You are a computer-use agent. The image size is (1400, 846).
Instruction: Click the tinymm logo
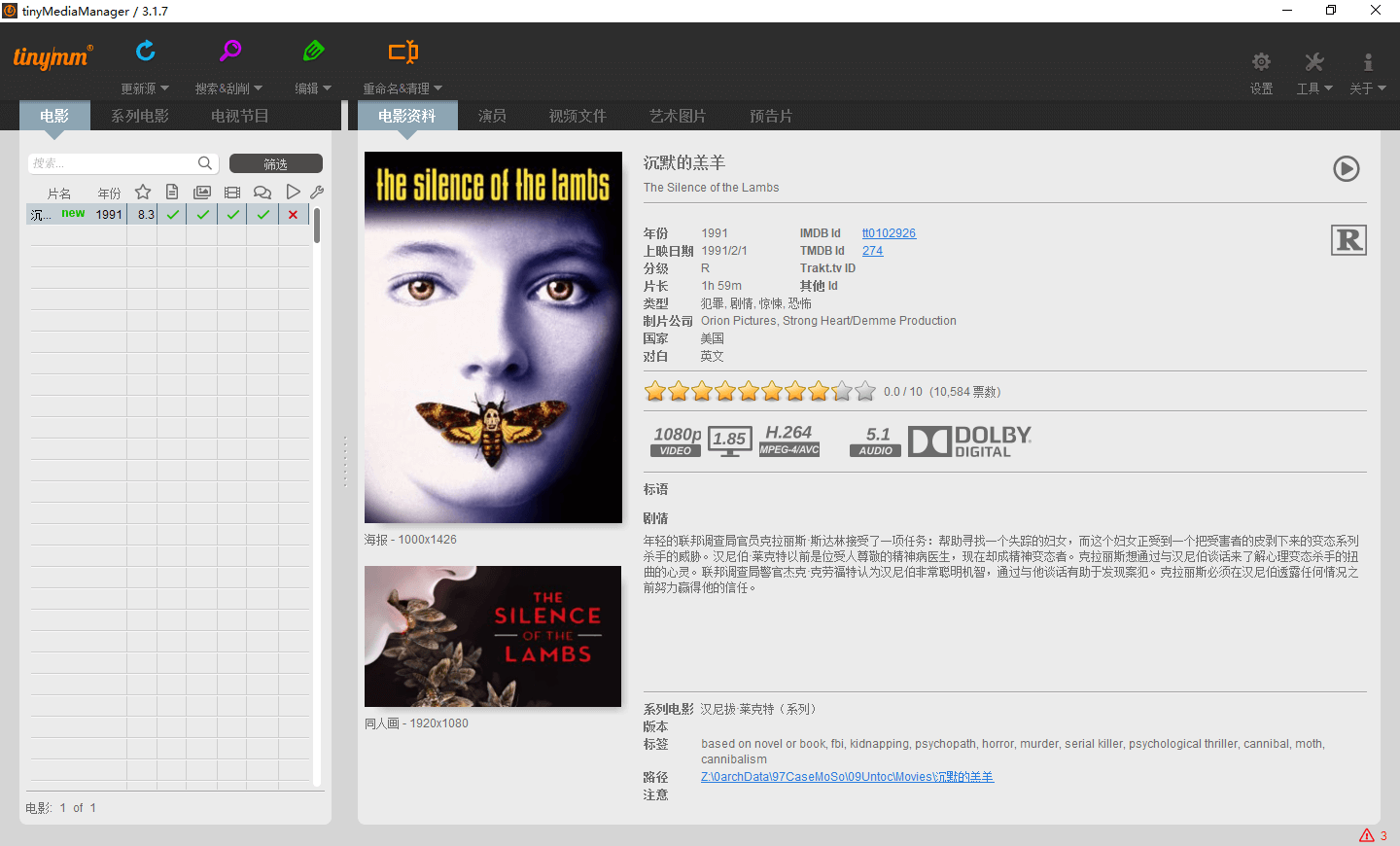53,57
